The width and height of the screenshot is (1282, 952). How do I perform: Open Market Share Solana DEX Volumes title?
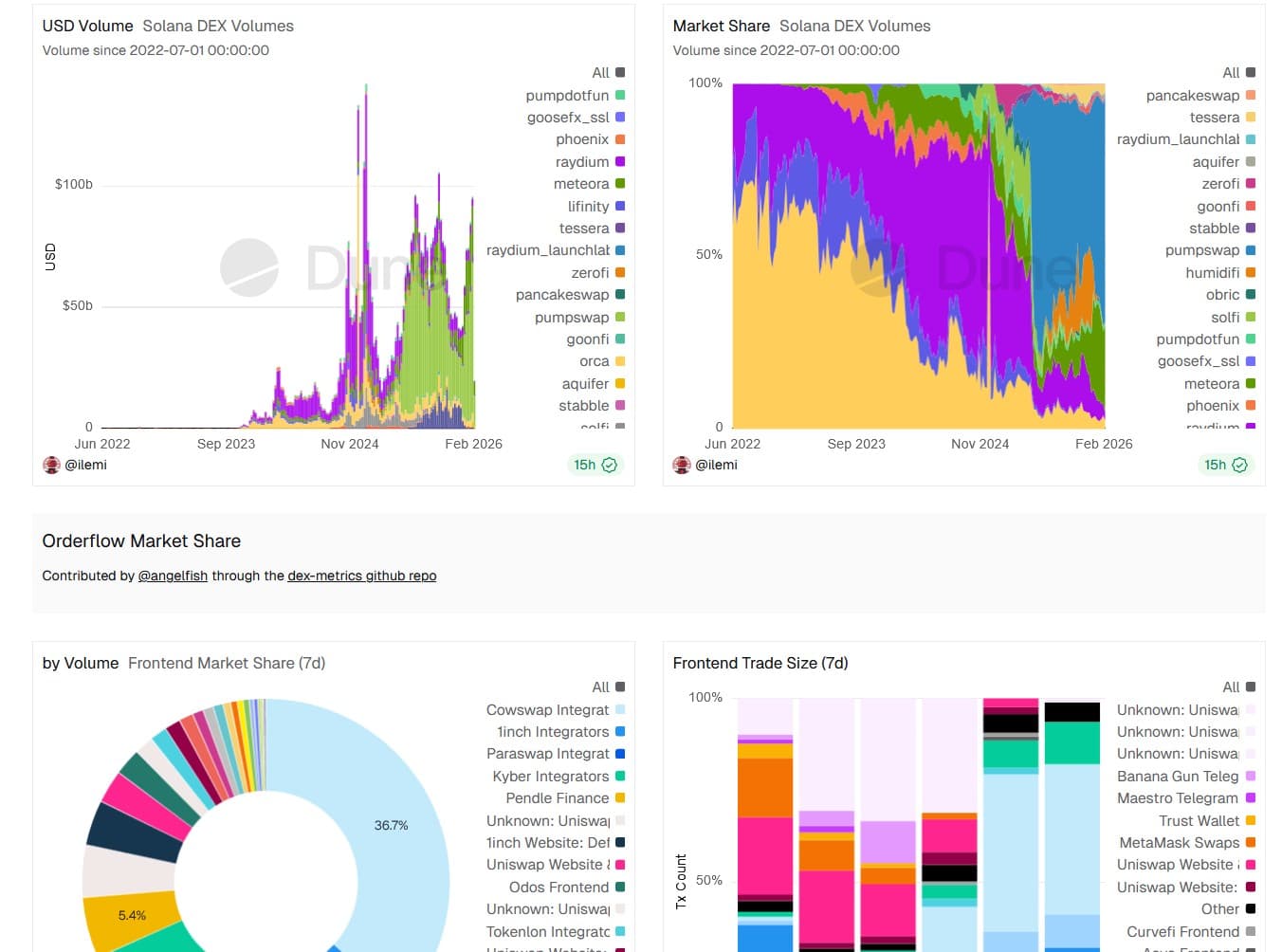click(801, 26)
